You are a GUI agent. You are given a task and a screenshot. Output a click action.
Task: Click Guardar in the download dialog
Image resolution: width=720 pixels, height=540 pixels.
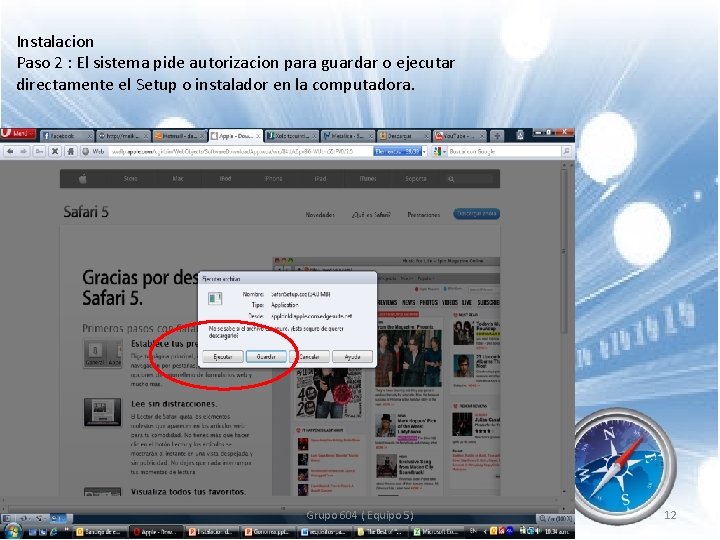tap(266, 356)
